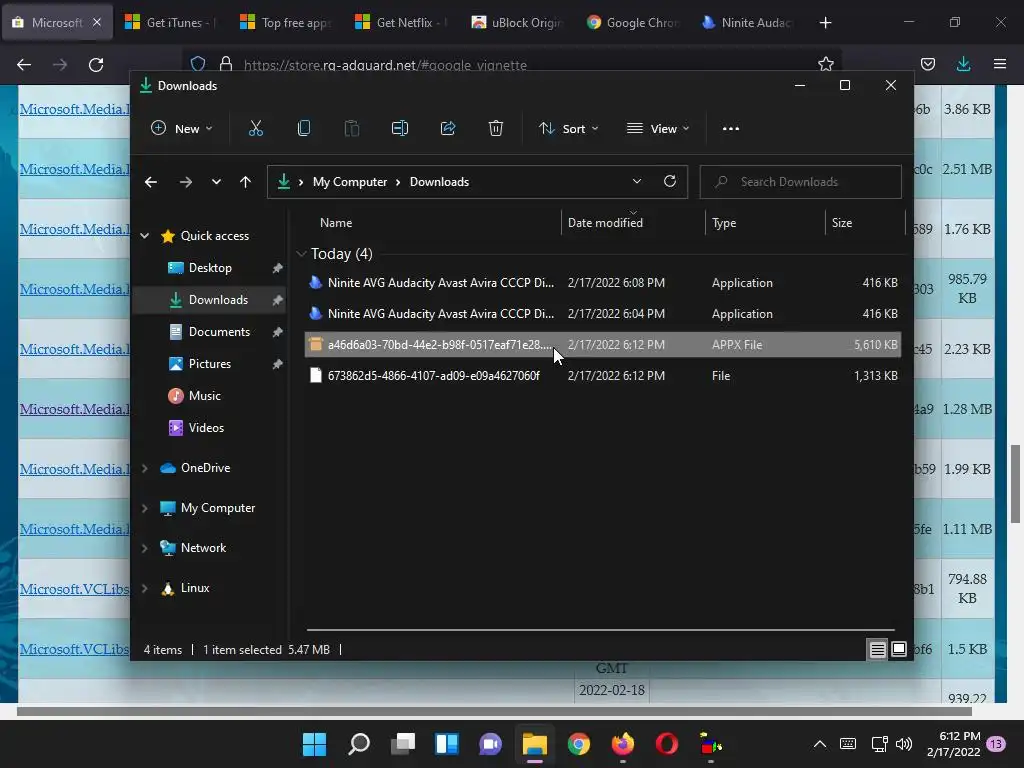
Task: Open Firefox hamburger application menu
Action: [x=1000, y=64]
